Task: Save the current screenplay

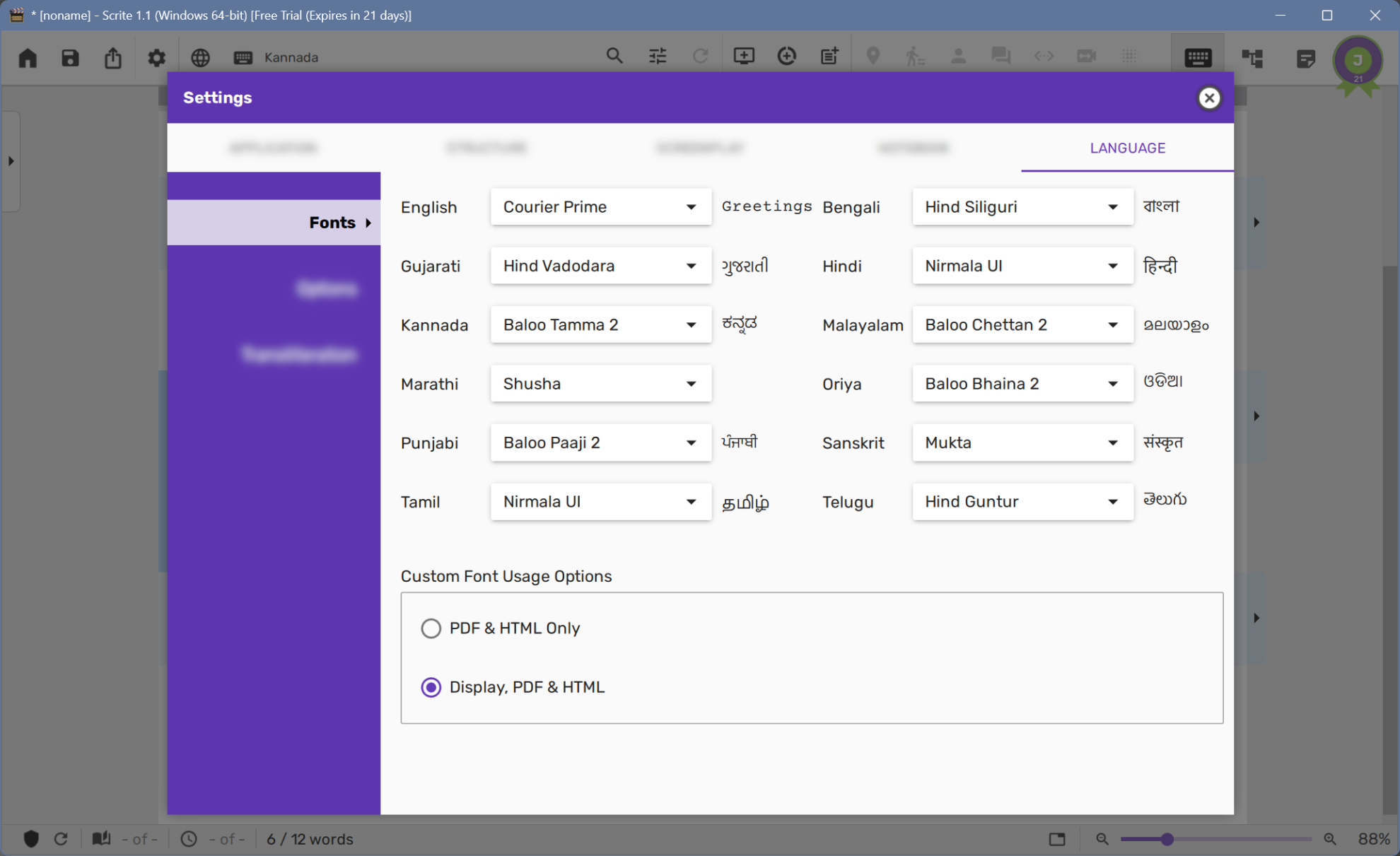Action: [70, 58]
